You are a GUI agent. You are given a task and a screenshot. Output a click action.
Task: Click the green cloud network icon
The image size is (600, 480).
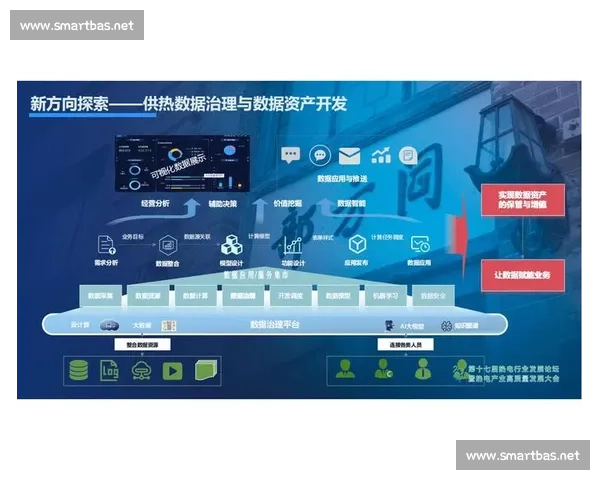(141, 370)
